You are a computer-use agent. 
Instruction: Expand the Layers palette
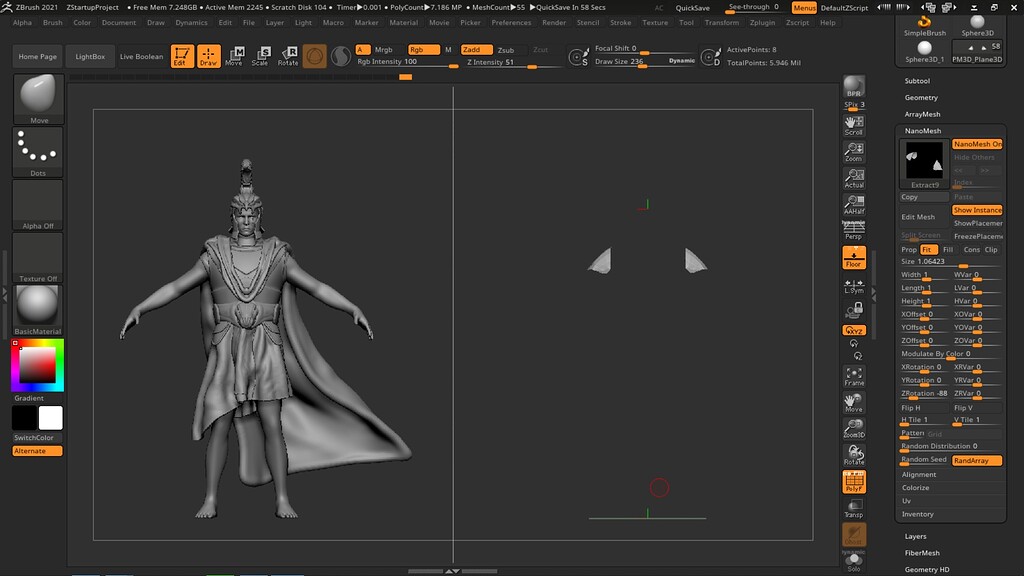tap(915, 536)
